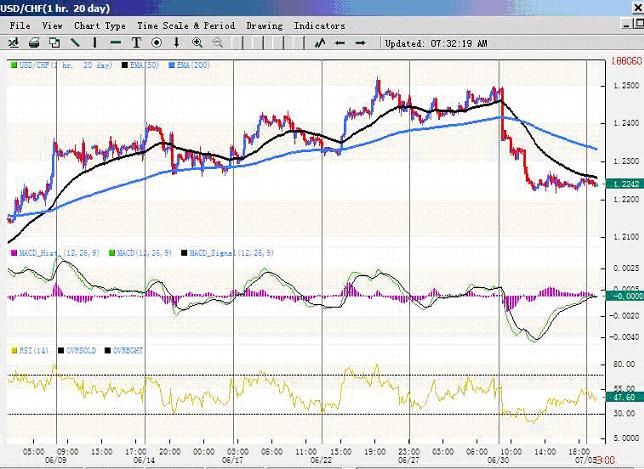Select the down arrow marker tool
644x469 pixels.
(177, 43)
